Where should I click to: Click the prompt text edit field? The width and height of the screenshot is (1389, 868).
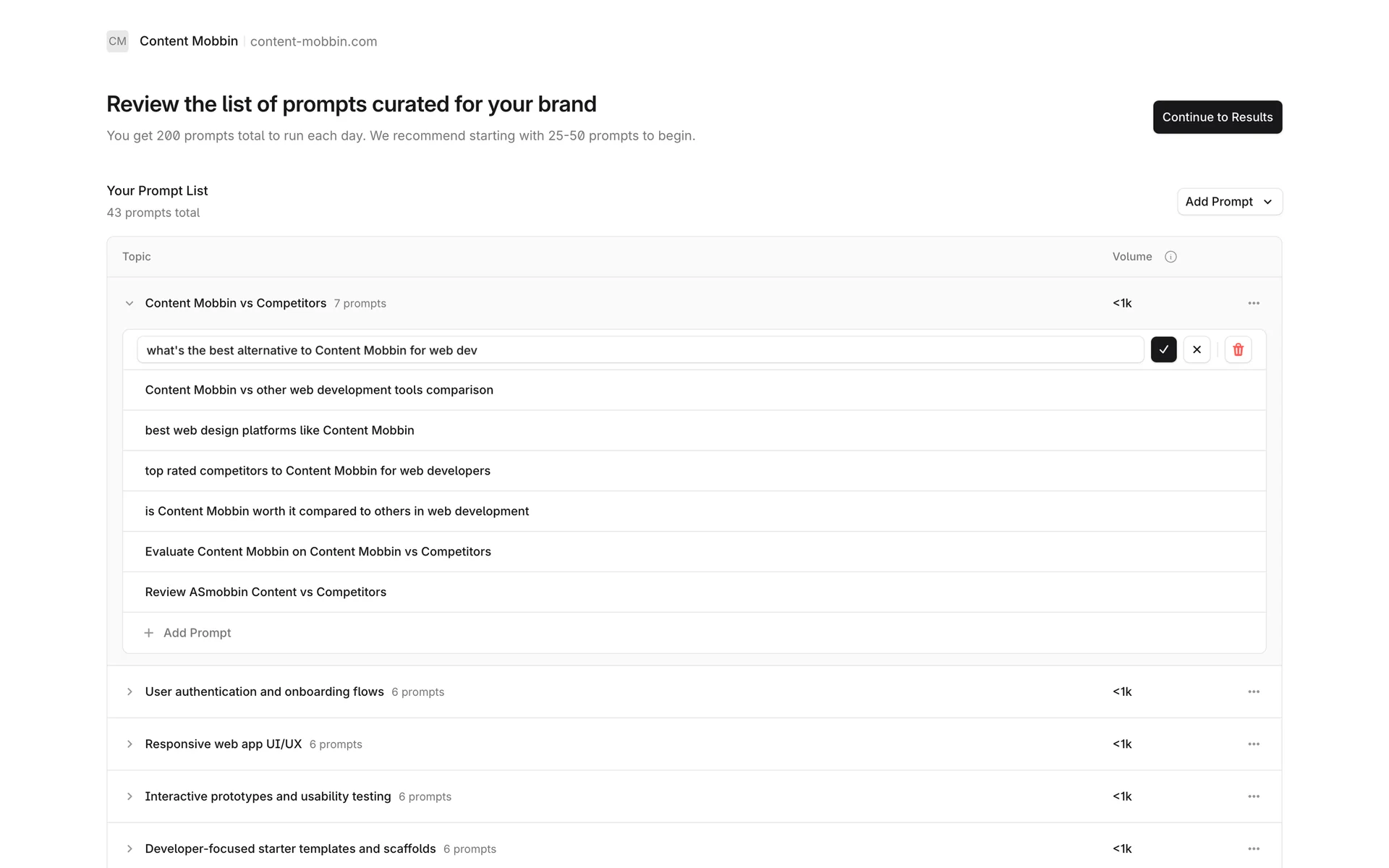(x=640, y=350)
